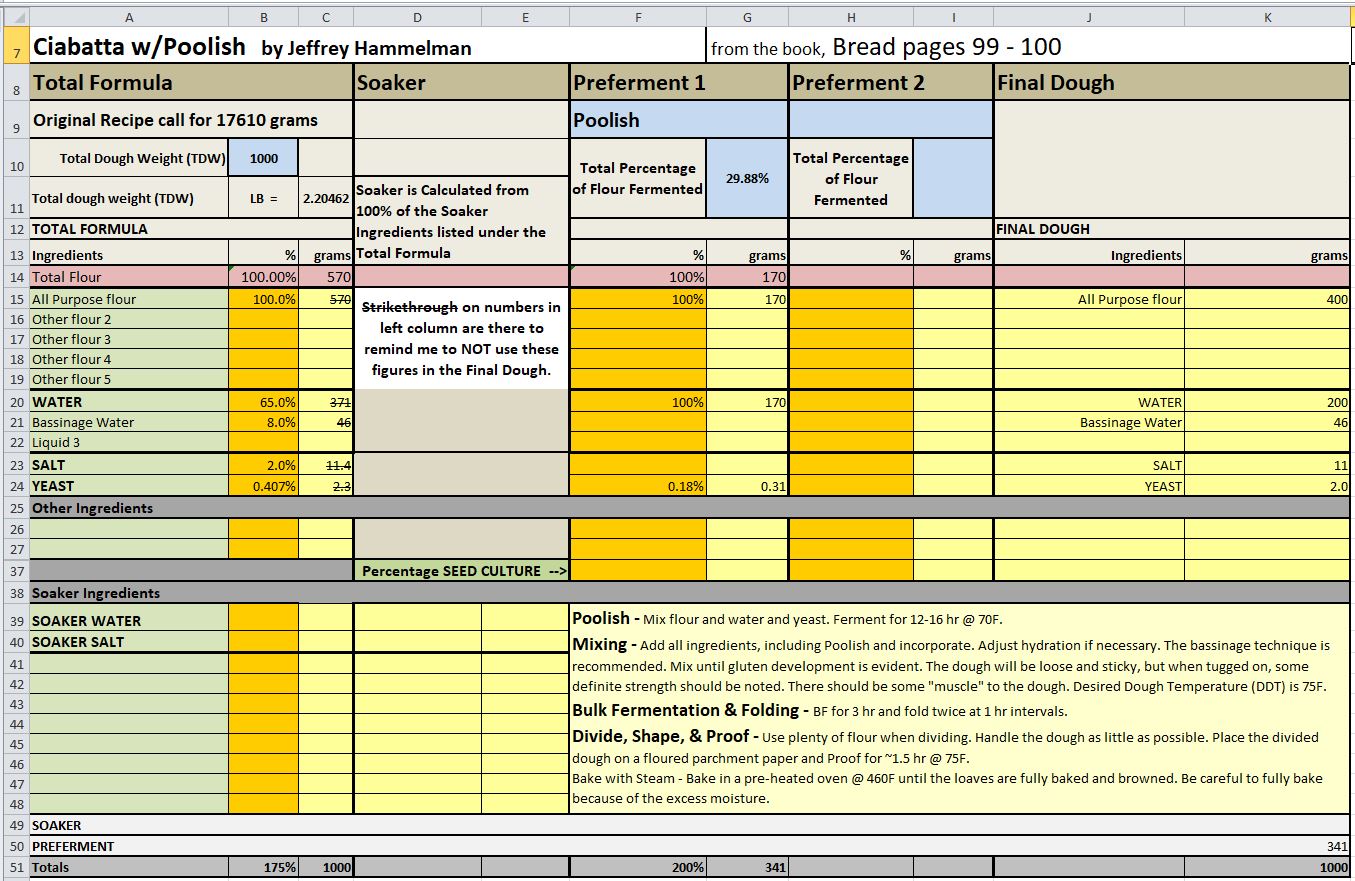1355x881 pixels.
Task: Click the YEAST 0.407% percentage cell
Action: [x=264, y=486]
